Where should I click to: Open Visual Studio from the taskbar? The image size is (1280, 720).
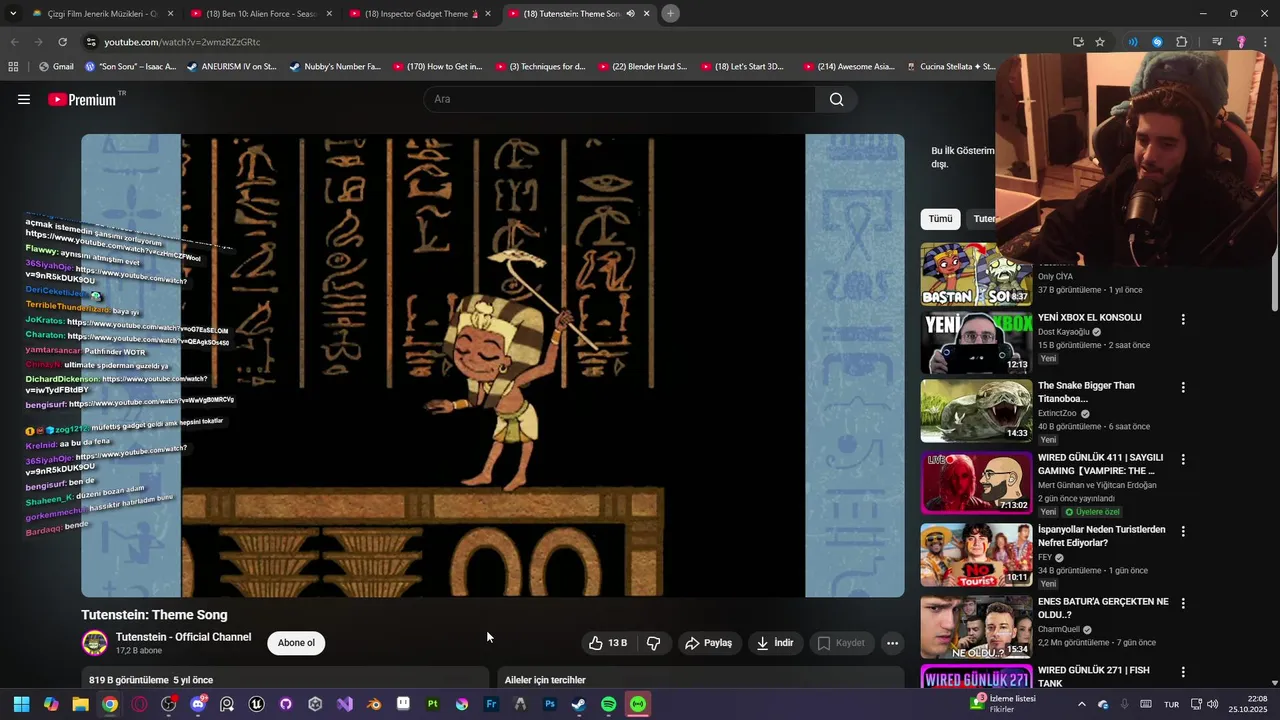point(345,704)
